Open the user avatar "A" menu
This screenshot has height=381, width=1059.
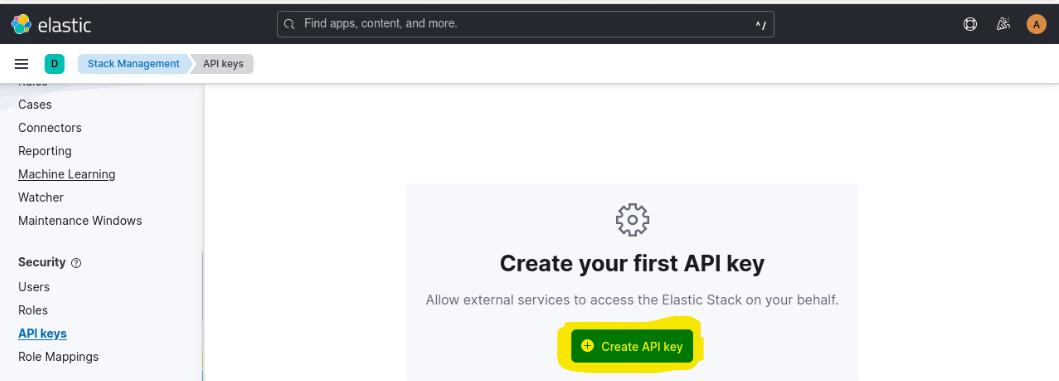click(x=1036, y=24)
